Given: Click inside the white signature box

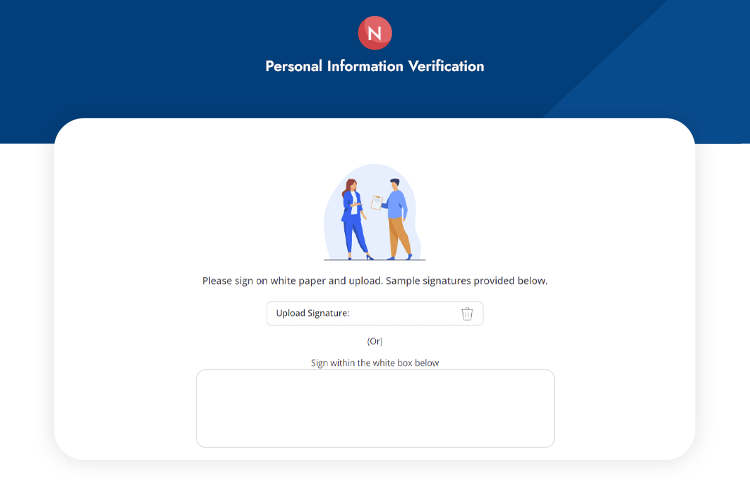Looking at the screenshot, I should pos(375,408).
